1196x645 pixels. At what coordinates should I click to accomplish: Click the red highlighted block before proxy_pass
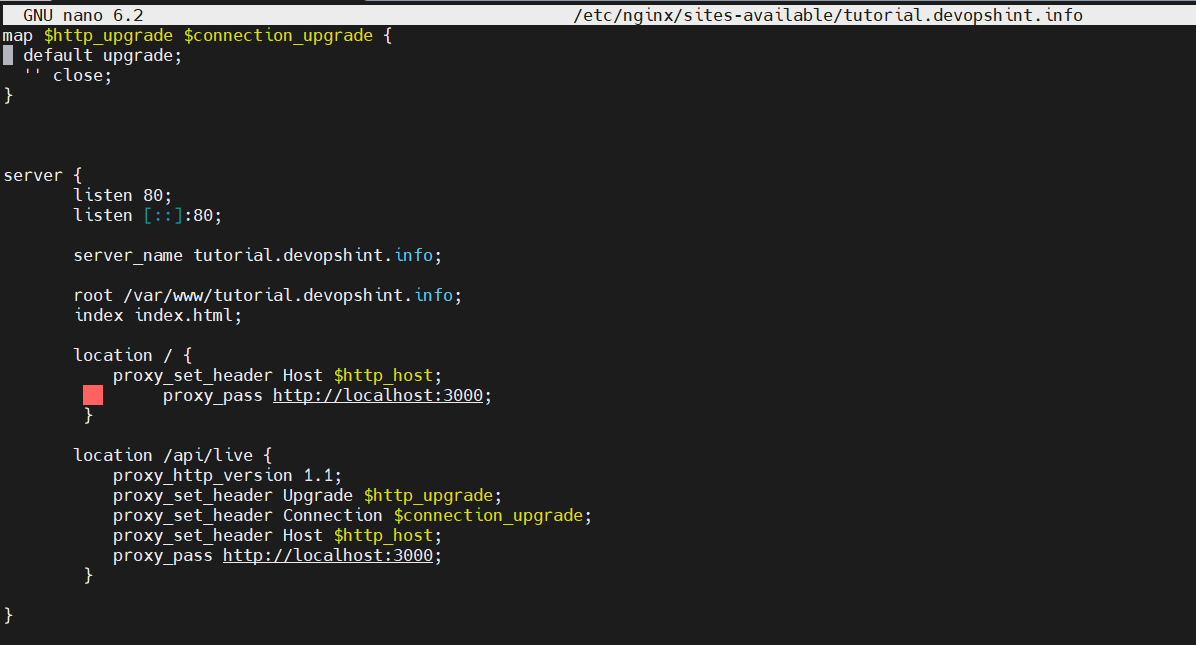pos(93,395)
